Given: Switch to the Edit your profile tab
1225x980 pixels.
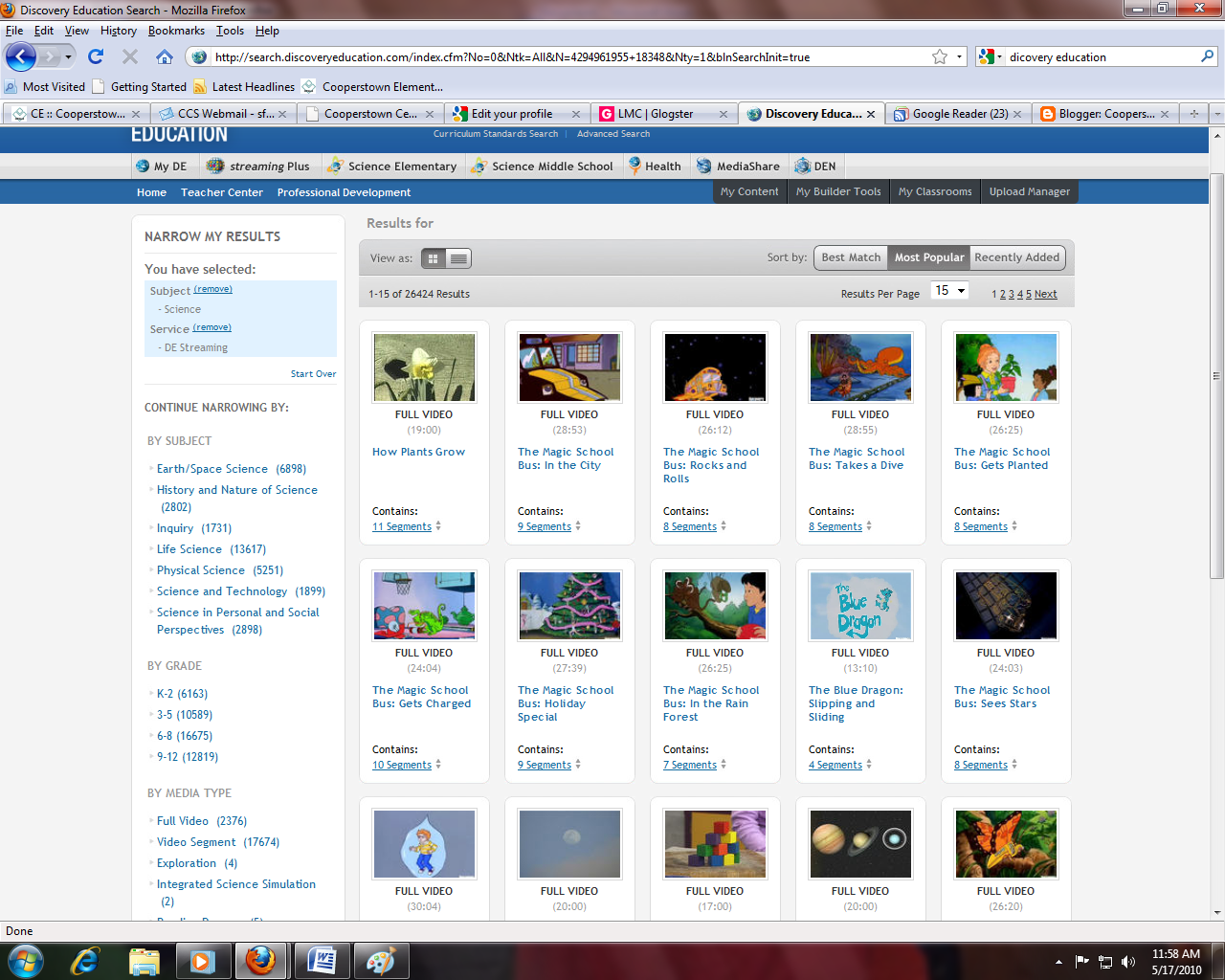Looking at the screenshot, I should [x=517, y=113].
